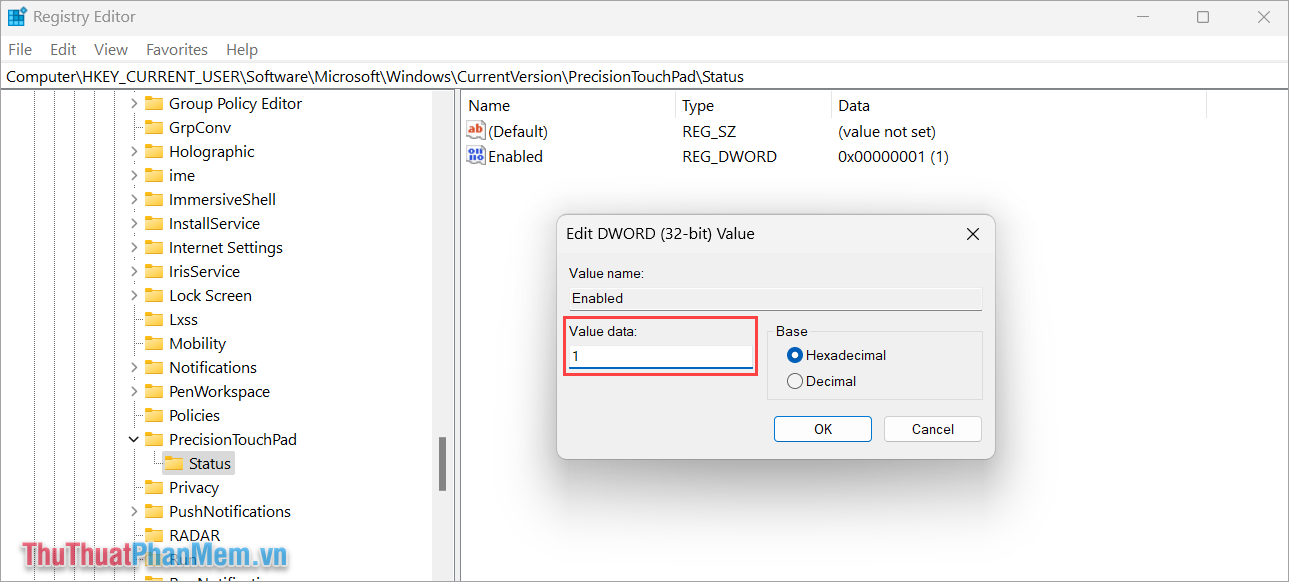Select the Enabled DWORD value icon
1289x582 pixels.
point(475,156)
